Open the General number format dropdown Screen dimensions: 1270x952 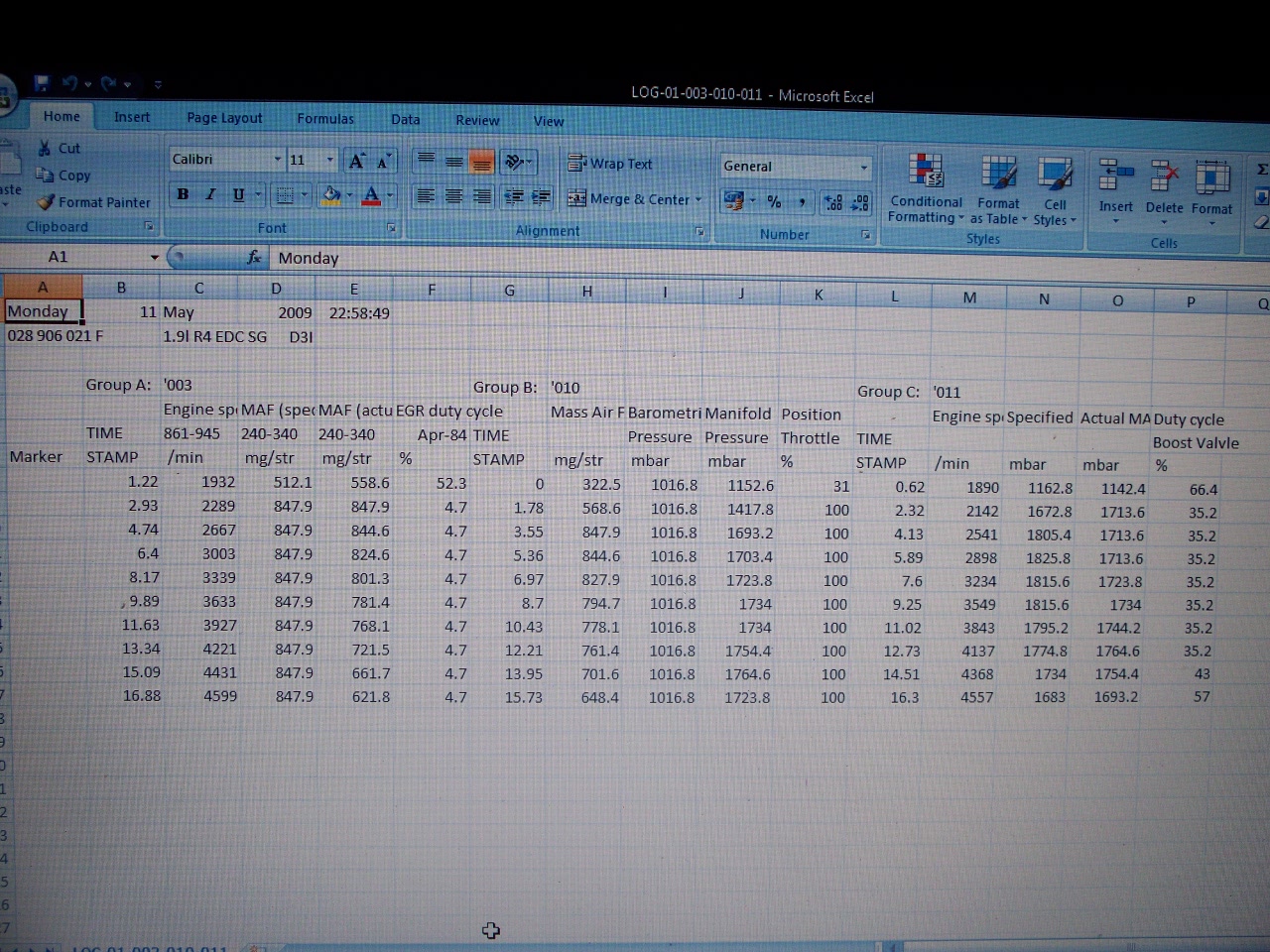point(864,167)
